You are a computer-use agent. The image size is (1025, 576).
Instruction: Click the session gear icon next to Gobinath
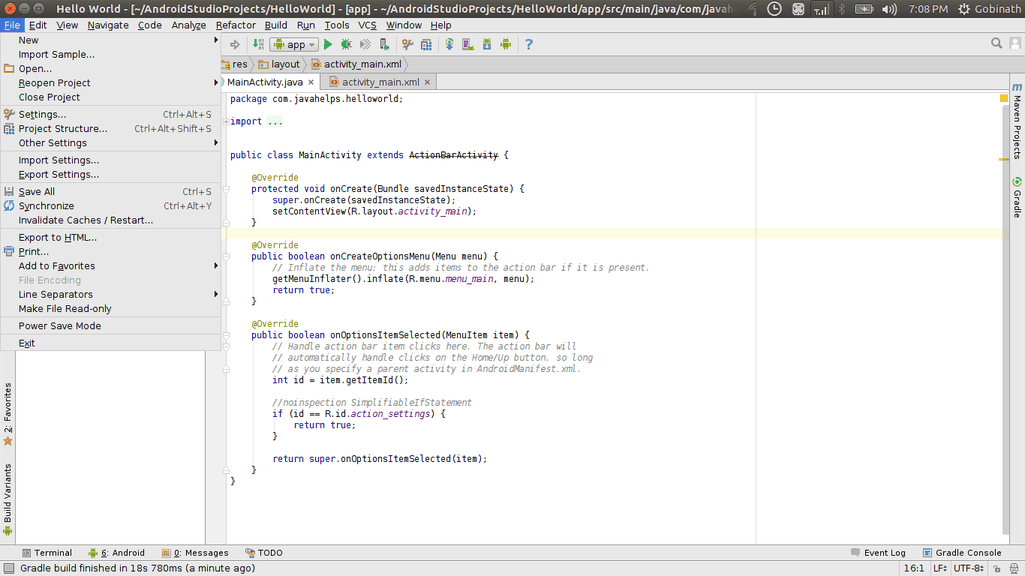click(964, 9)
